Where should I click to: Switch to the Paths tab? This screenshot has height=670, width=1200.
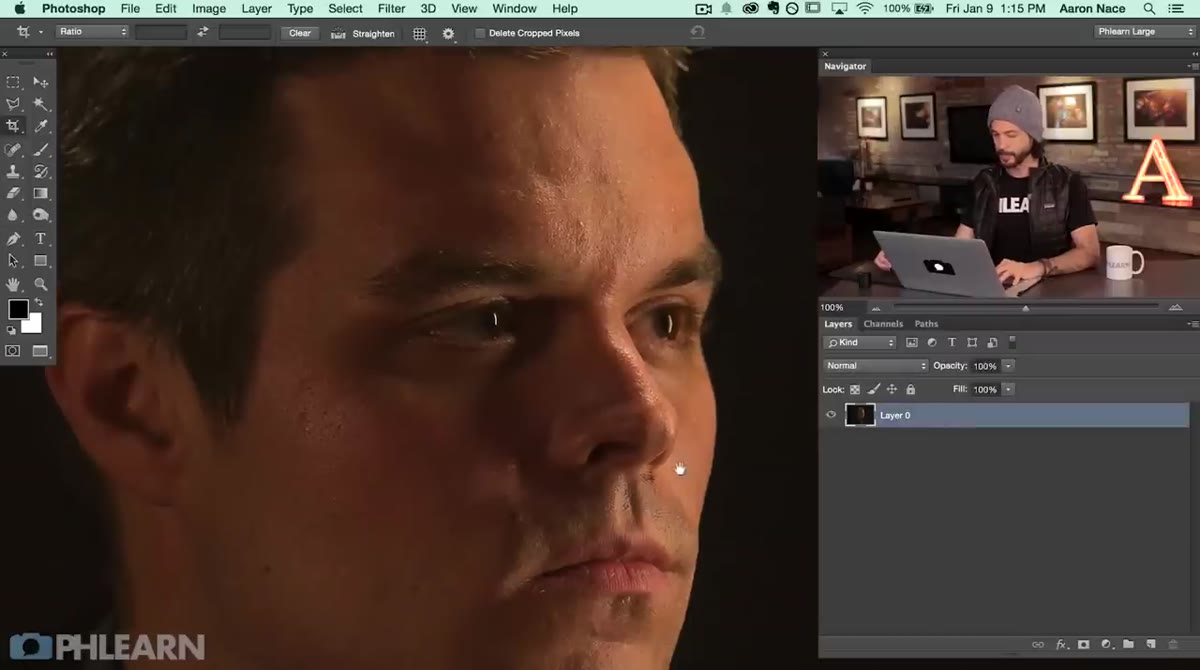coord(927,324)
